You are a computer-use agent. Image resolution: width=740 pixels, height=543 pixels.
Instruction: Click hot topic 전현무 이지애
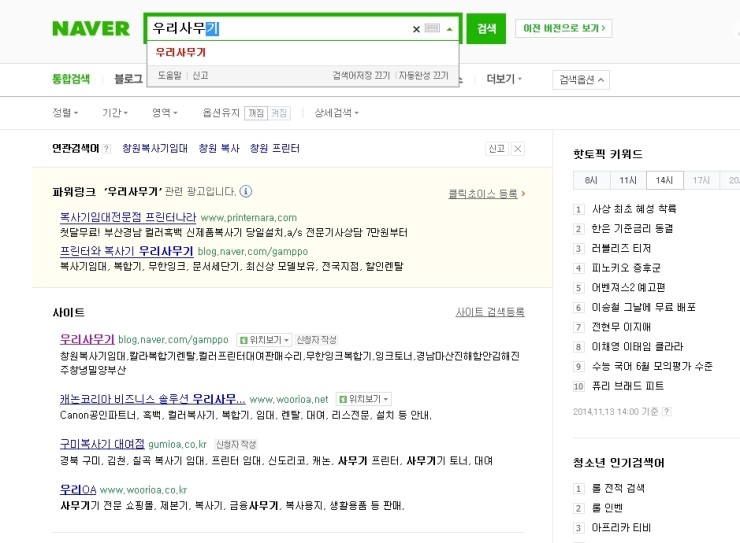pos(621,327)
